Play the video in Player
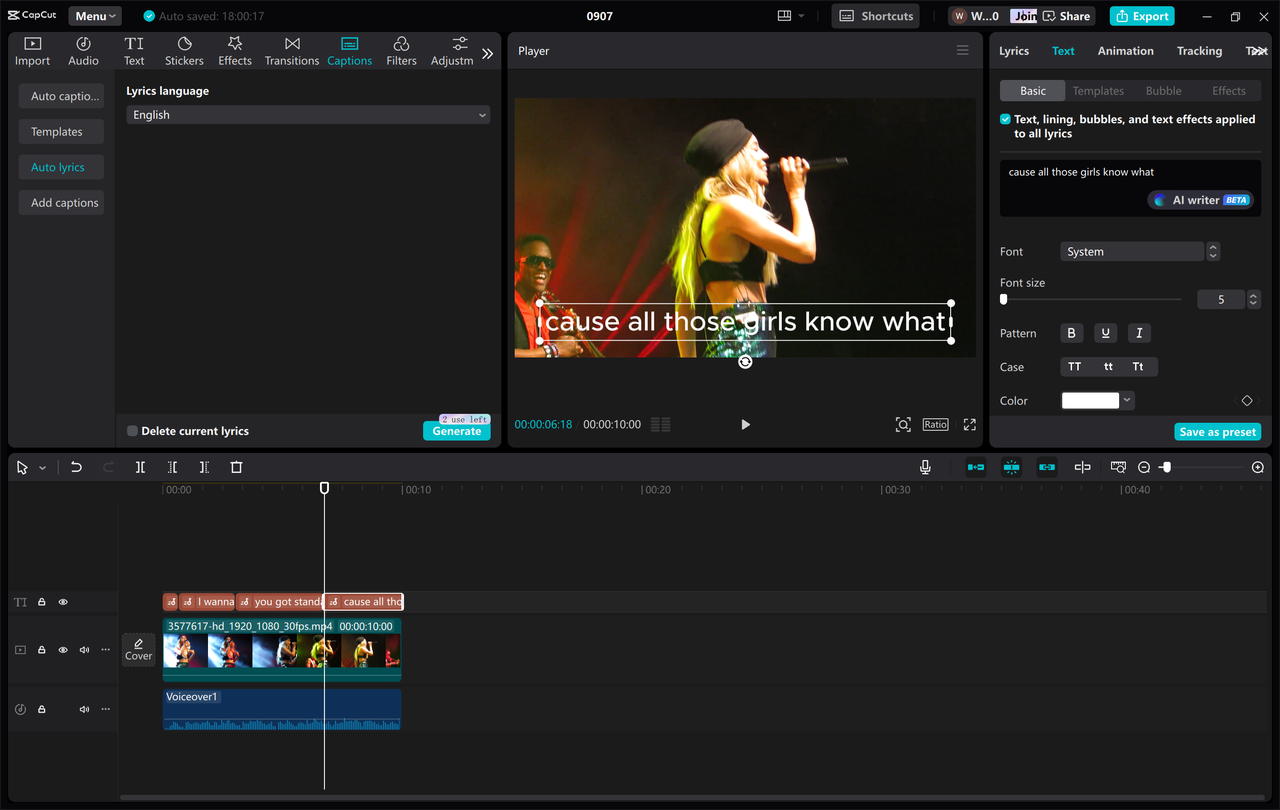 (x=745, y=424)
